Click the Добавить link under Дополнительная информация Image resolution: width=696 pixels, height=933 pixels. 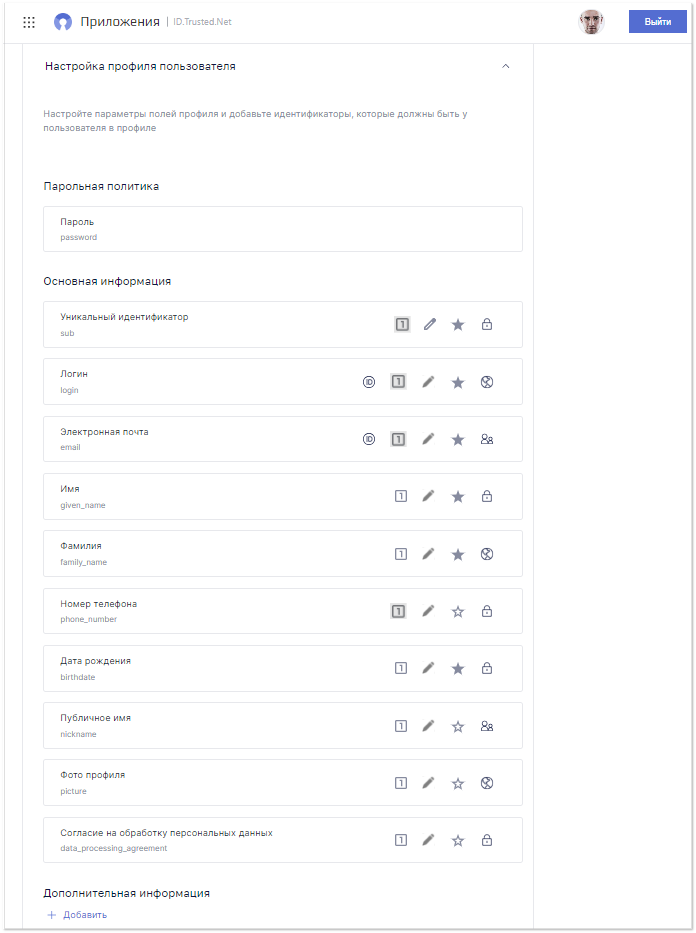[77, 915]
